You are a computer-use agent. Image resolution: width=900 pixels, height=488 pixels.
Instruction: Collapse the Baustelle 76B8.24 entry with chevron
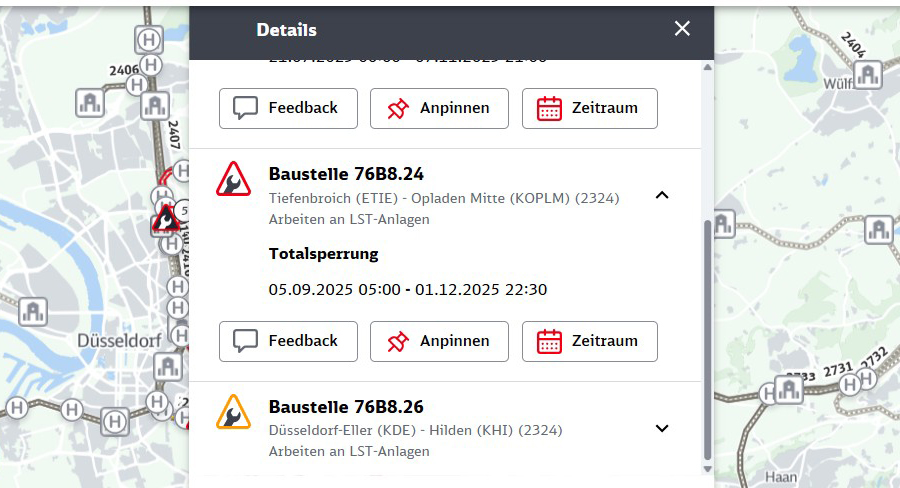(x=661, y=195)
